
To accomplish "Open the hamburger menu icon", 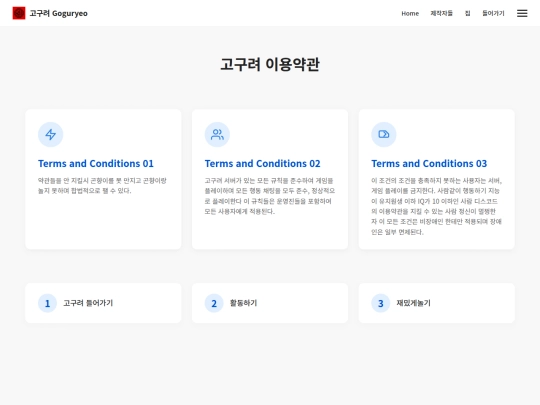I will 522,13.
